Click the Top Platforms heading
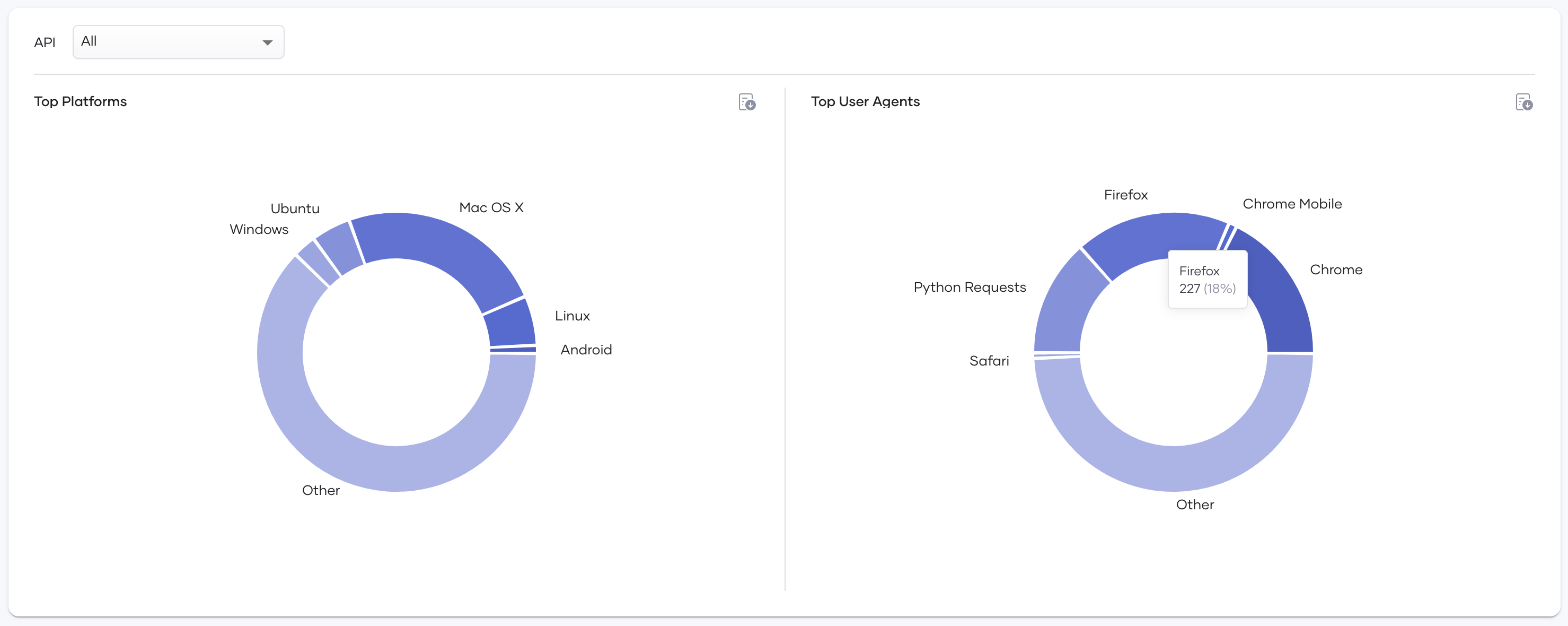Screen dimensions: 1568x626 pyautogui.click(x=81, y=102)
